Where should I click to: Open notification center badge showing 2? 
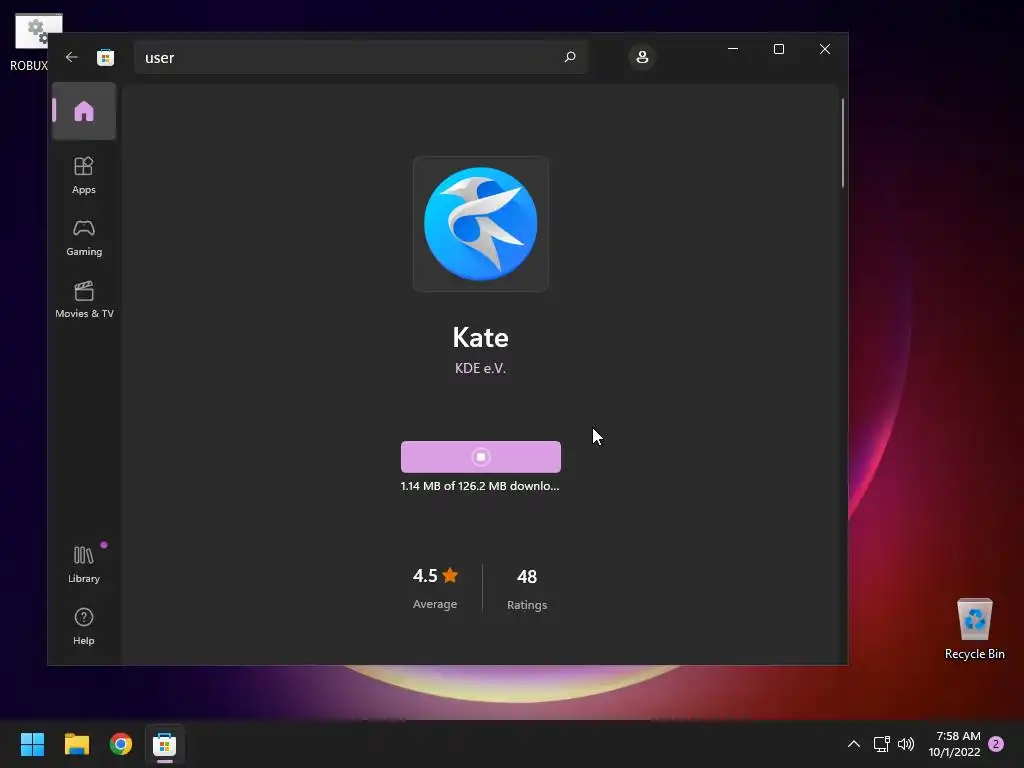(996, 744)
